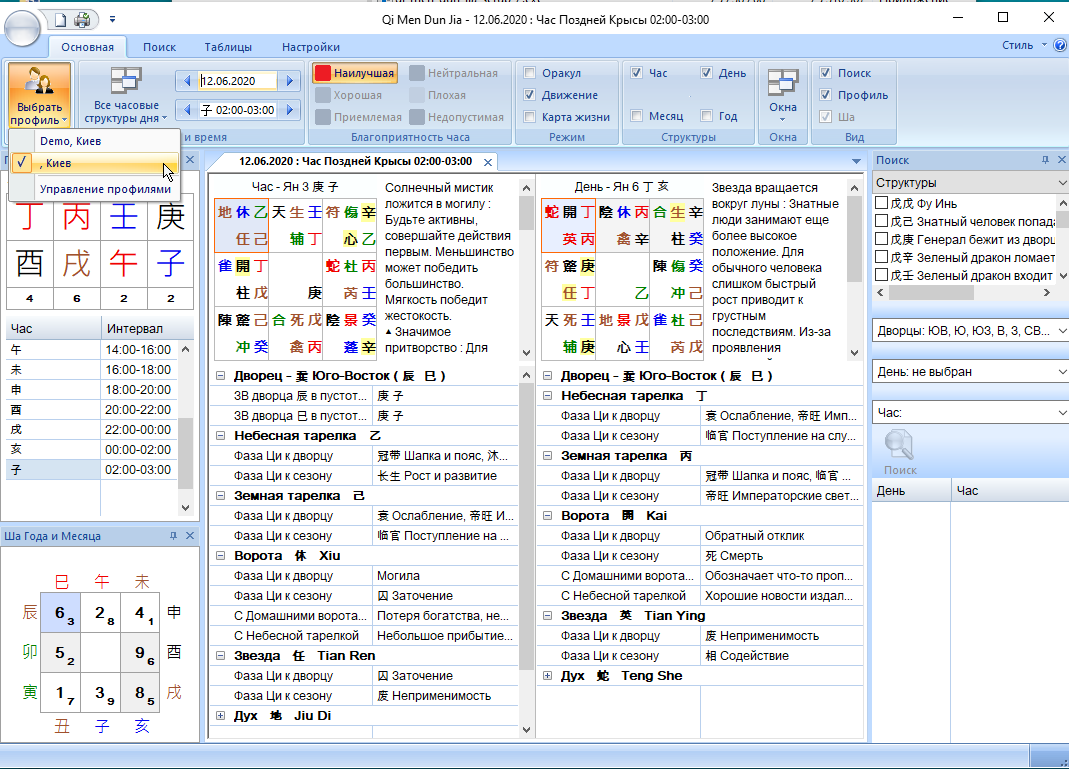Open the quick access toolbar customize arrow
This screenshot has width=1069, height=769.
(112, 20)
